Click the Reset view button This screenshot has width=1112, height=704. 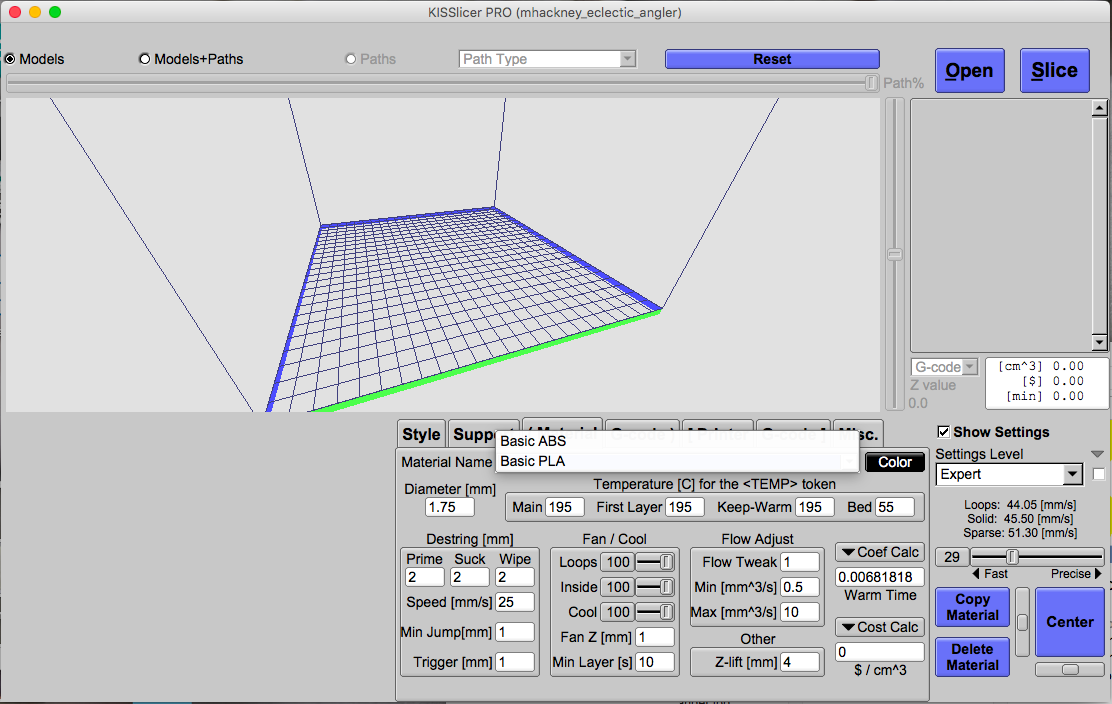click(772, 59)
